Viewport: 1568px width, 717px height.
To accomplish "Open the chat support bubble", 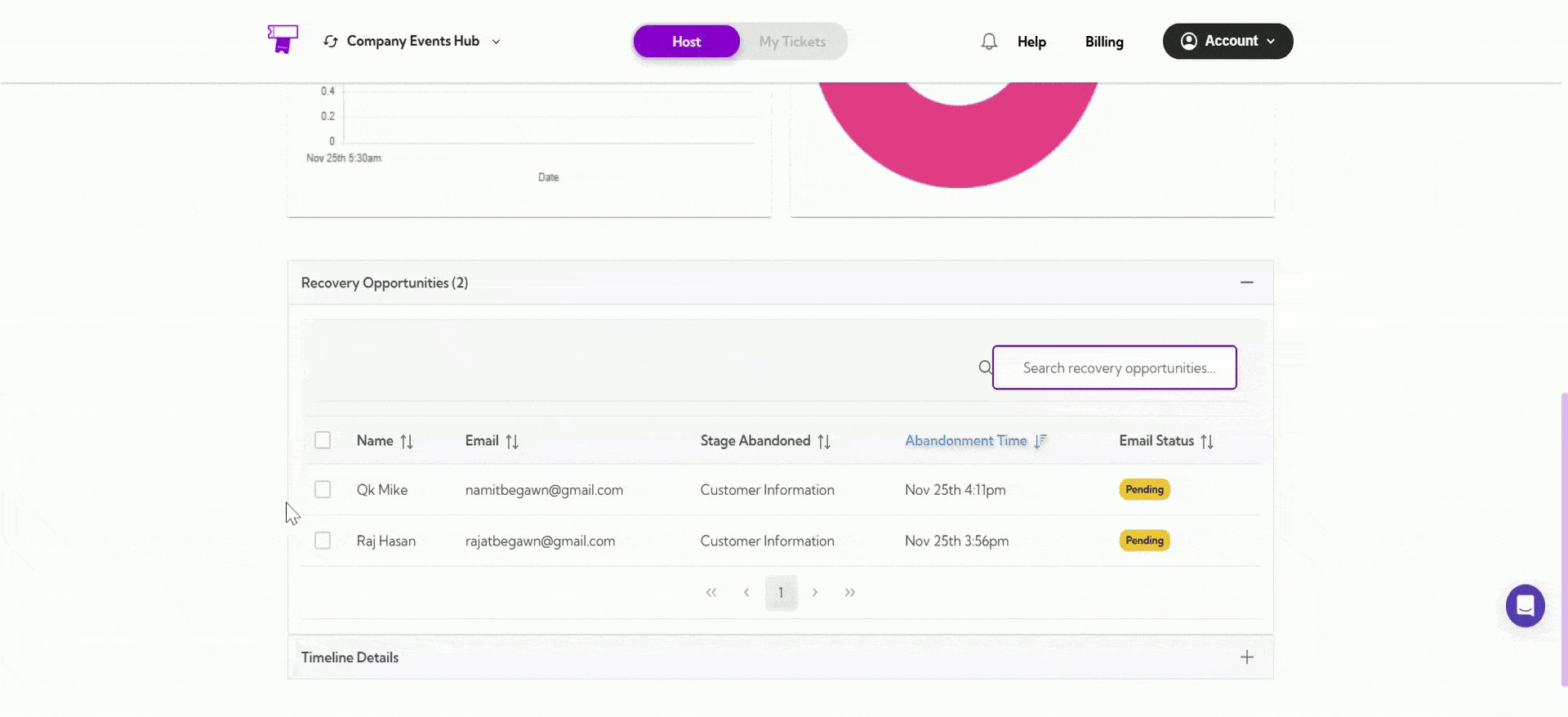I will pos(1526,606).
